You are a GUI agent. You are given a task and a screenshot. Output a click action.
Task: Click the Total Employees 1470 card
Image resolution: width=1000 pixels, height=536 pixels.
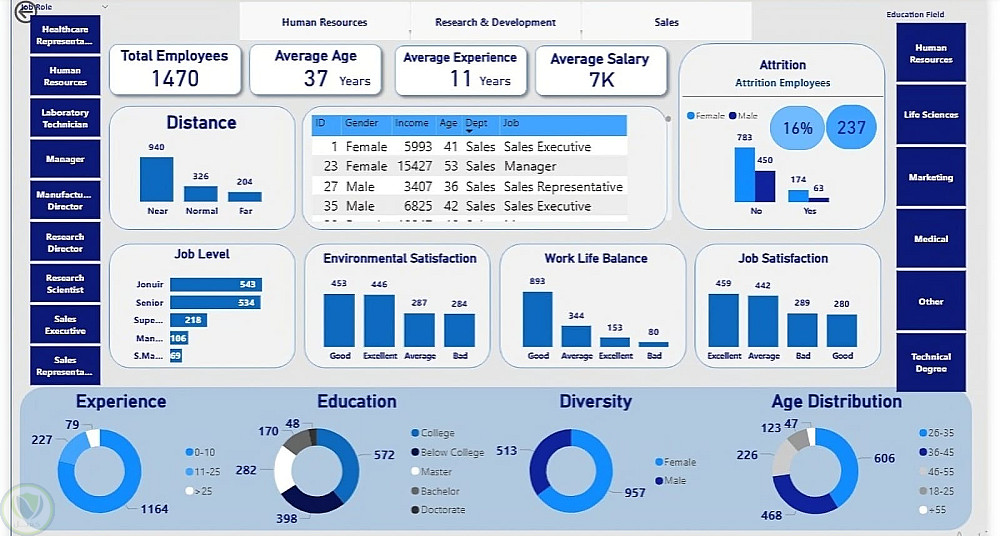175,70
